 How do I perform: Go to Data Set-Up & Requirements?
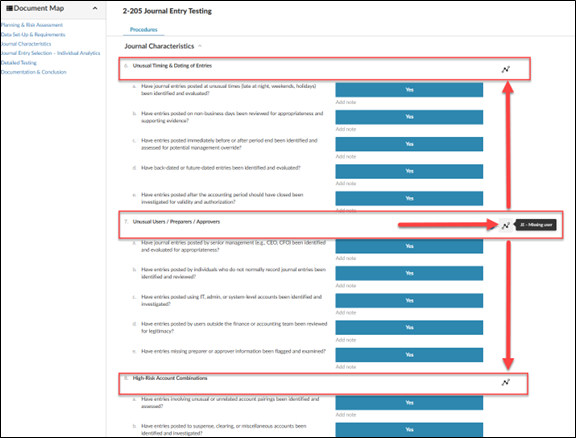(x=33, y=35)
